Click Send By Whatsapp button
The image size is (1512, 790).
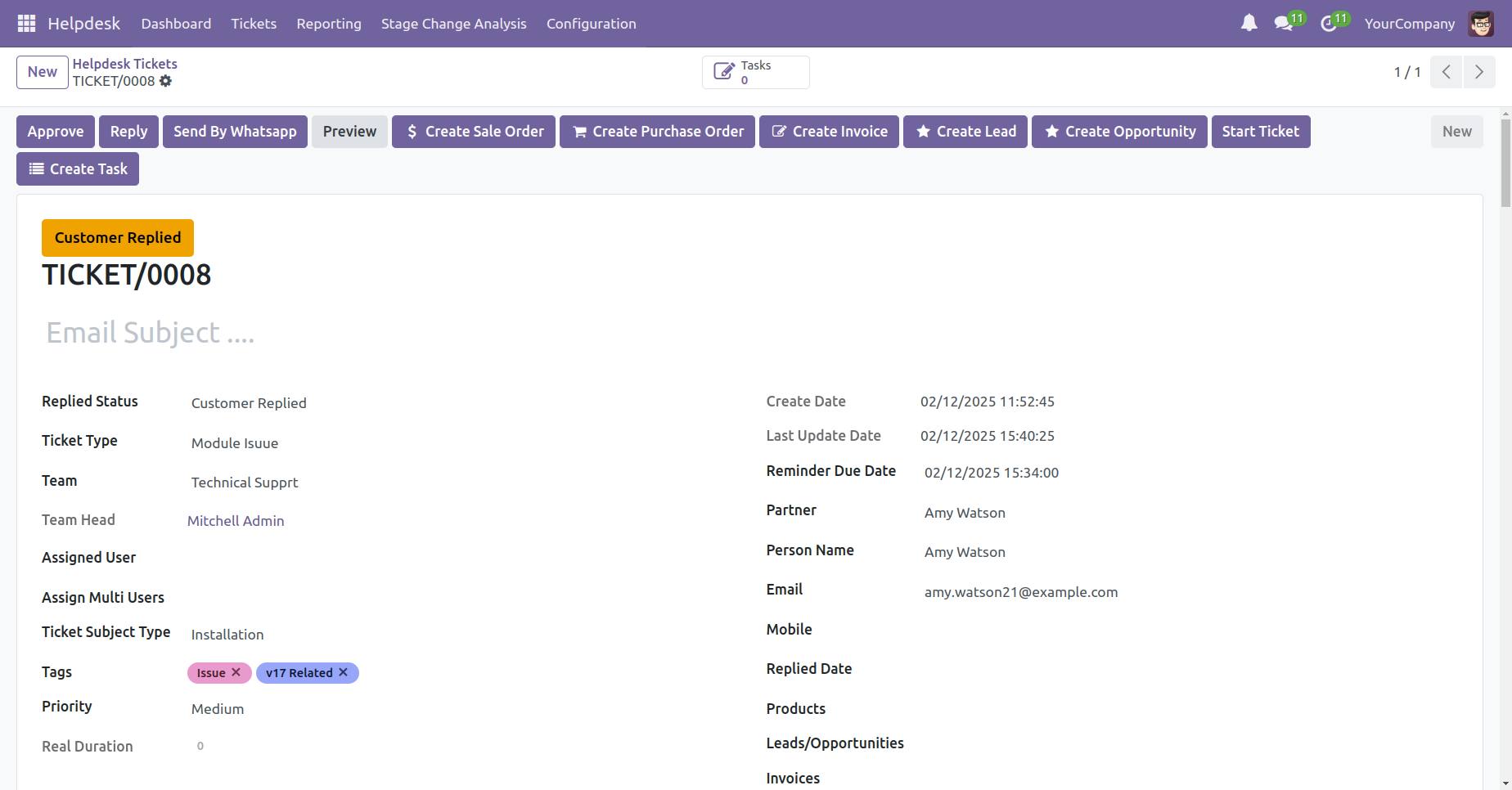pos(235,132)
